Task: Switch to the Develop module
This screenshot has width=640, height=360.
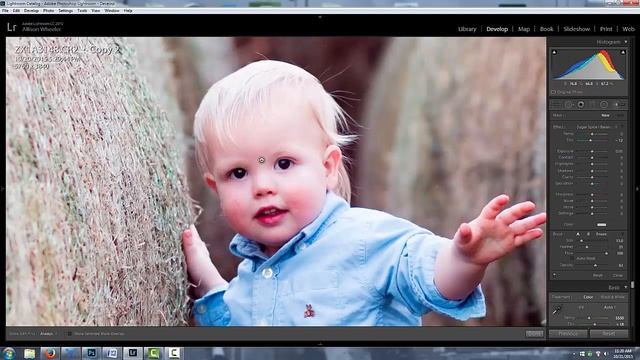Action: (497, 29)
